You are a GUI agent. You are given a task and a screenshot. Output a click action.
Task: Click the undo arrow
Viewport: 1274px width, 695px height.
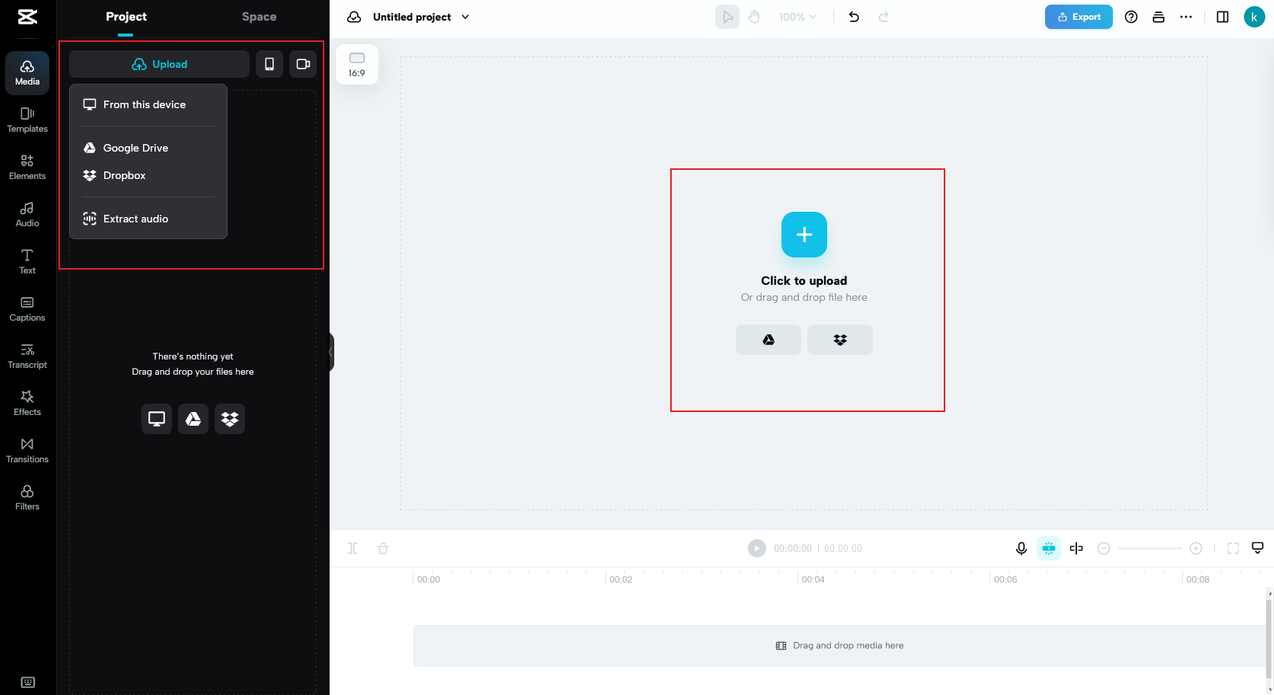854,17
